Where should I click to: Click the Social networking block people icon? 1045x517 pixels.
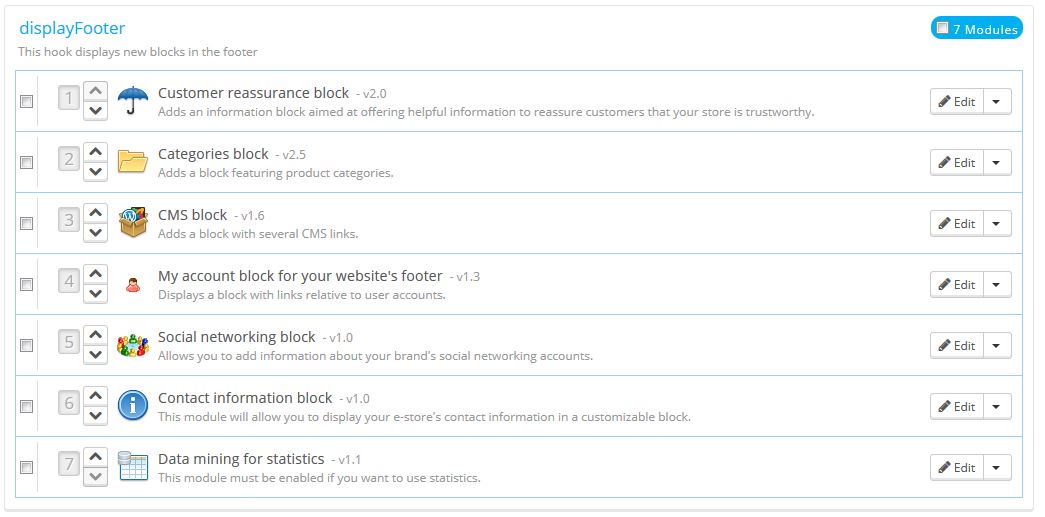(x=133, y=345)
